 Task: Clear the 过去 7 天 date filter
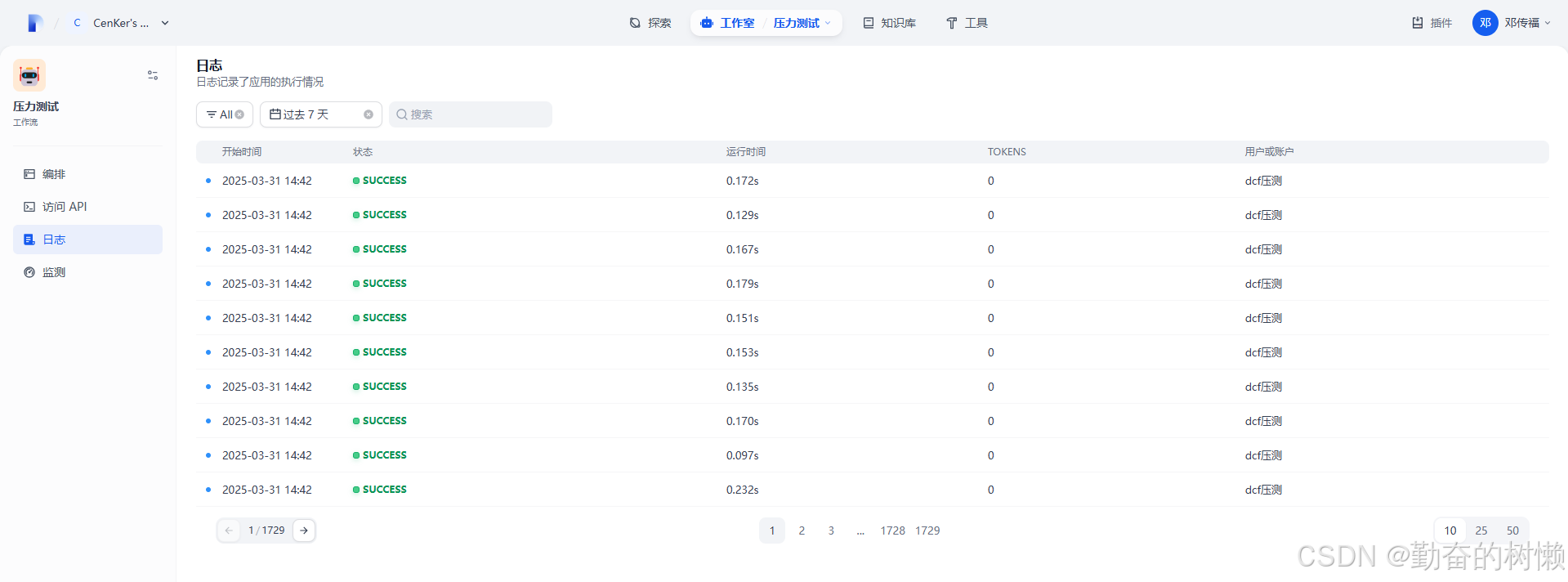click(x=369, y=114)
